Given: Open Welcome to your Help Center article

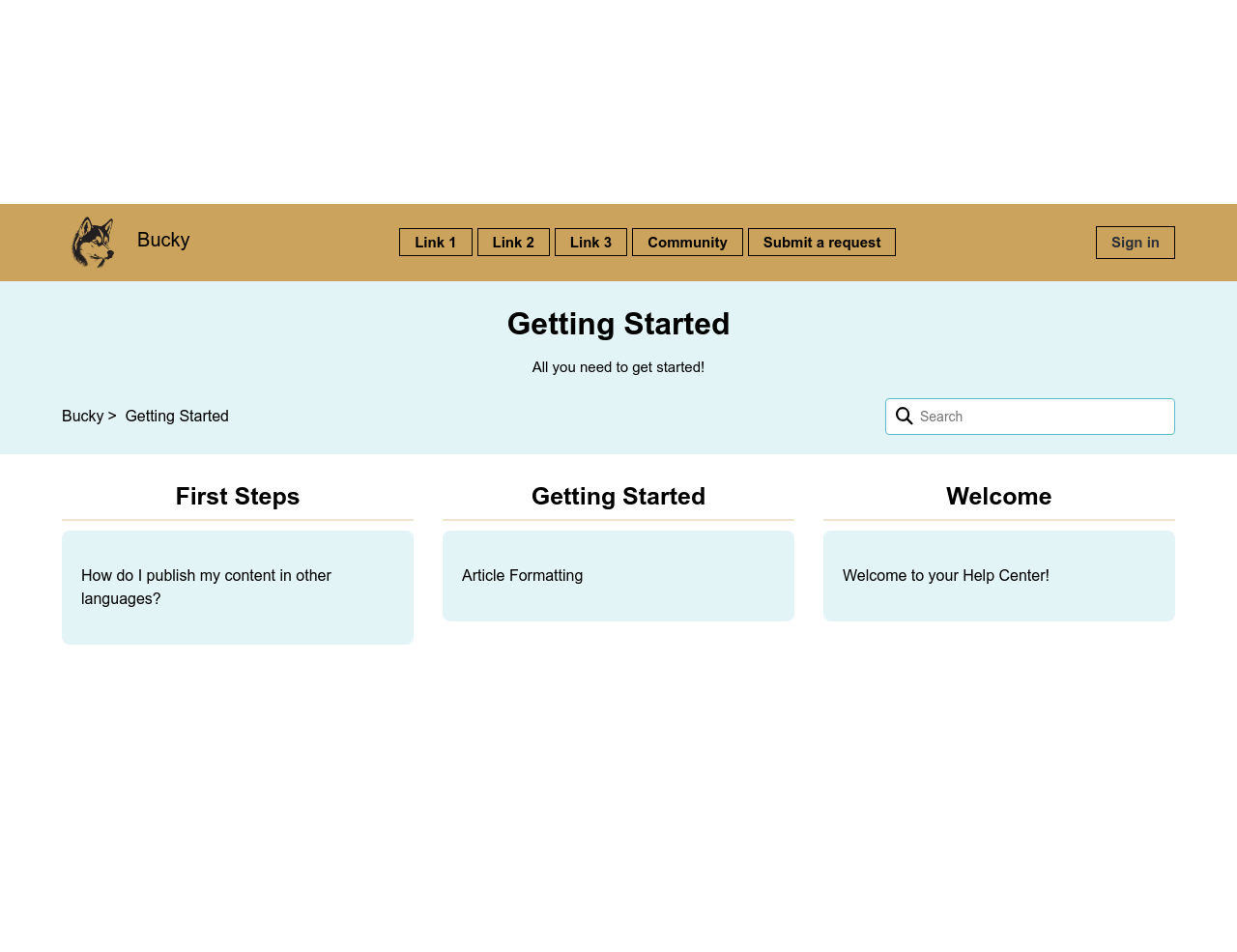Looking at the screenshot, I should (945, 575).
